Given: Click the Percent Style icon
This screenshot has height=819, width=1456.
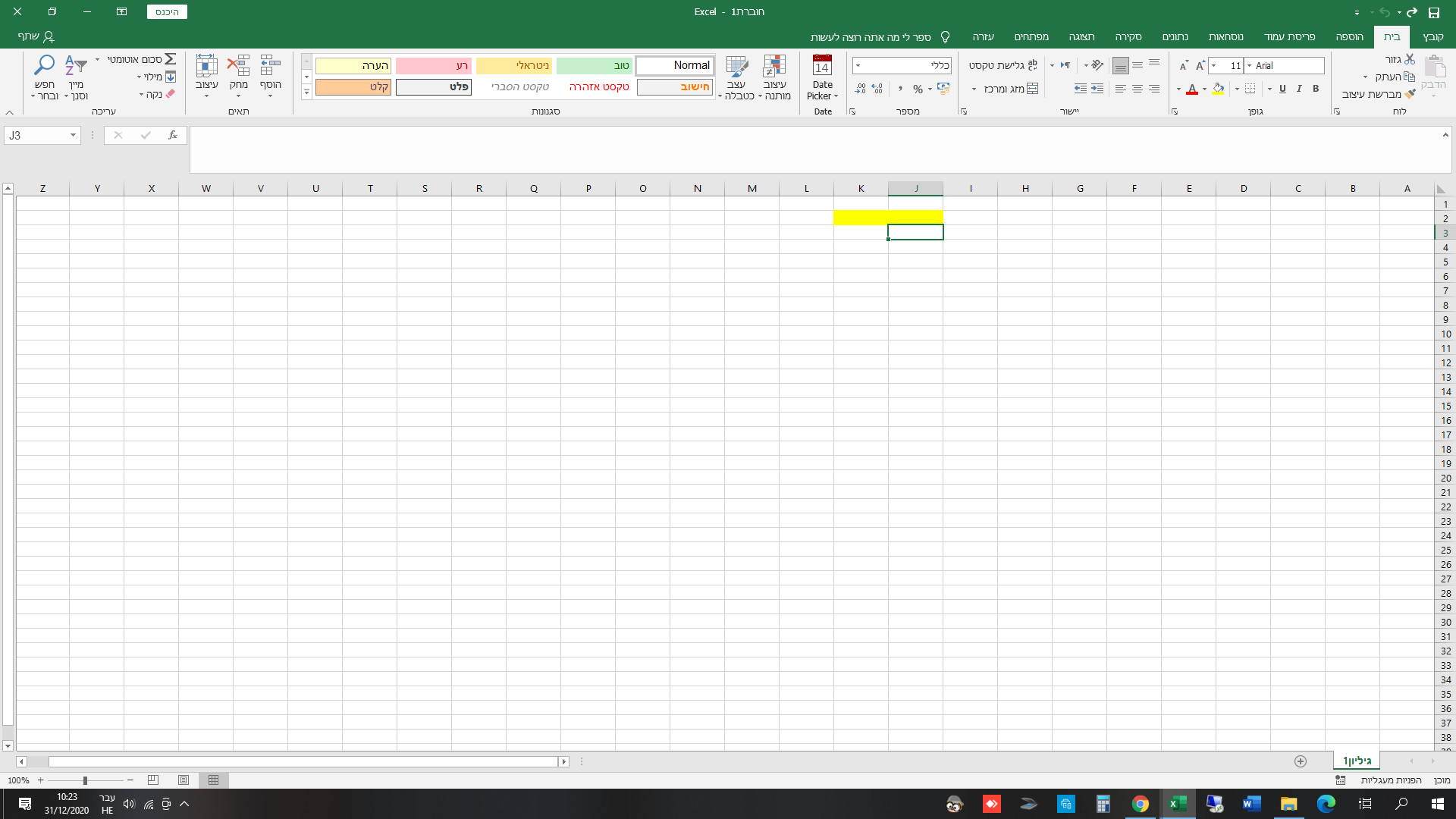Looking at the screenshot, I should [x=918, y=89].
